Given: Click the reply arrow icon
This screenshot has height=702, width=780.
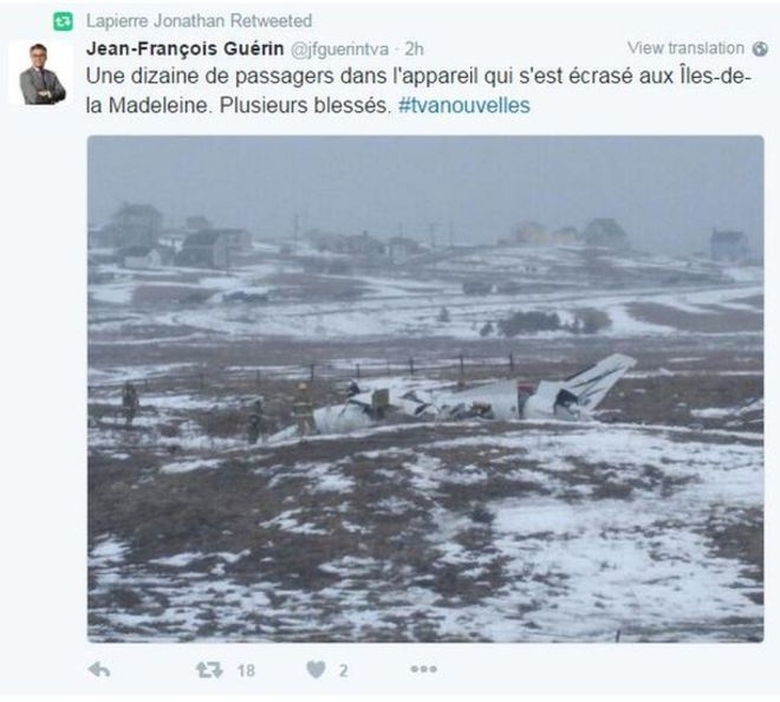Looking at the screenshot, I should [x=99, y=670].
